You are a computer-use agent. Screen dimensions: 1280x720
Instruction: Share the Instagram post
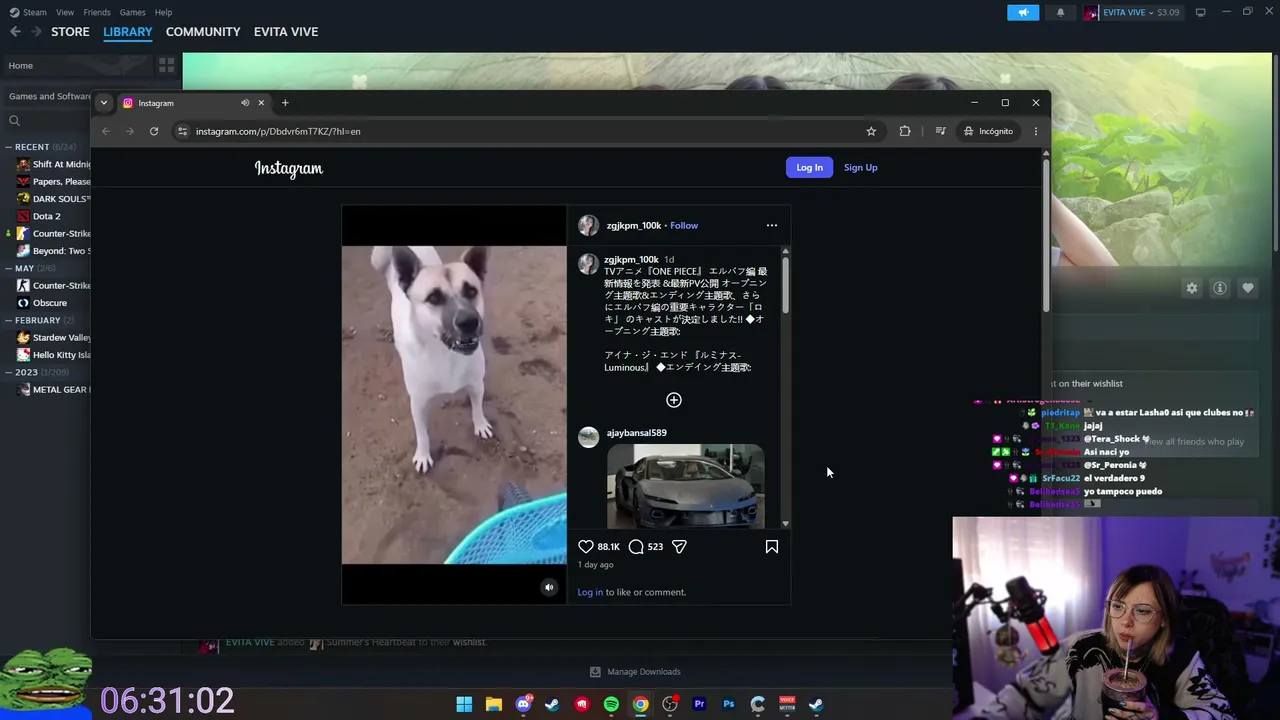point(679,547)
